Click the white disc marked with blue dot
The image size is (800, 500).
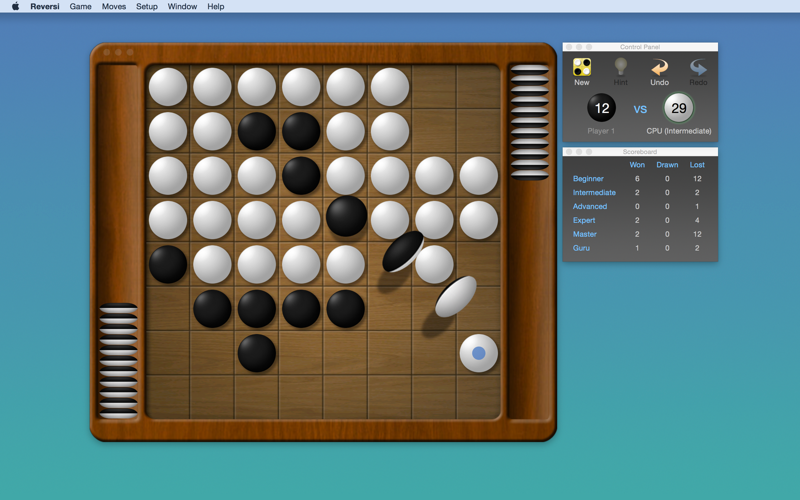click(479, 353)
